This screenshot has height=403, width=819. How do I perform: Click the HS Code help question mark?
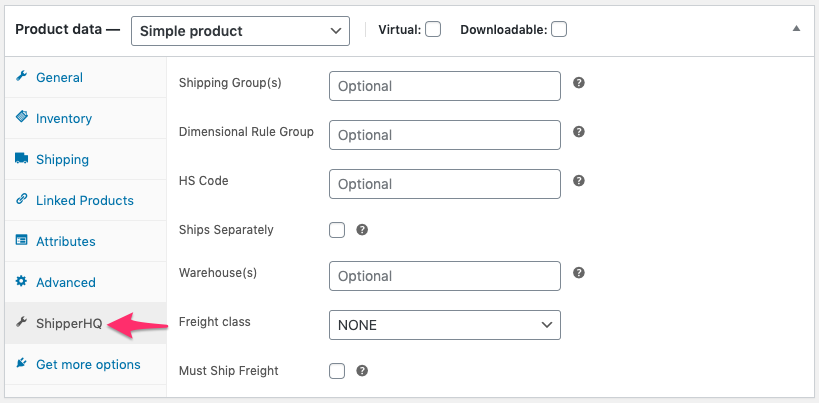[579, 181]
